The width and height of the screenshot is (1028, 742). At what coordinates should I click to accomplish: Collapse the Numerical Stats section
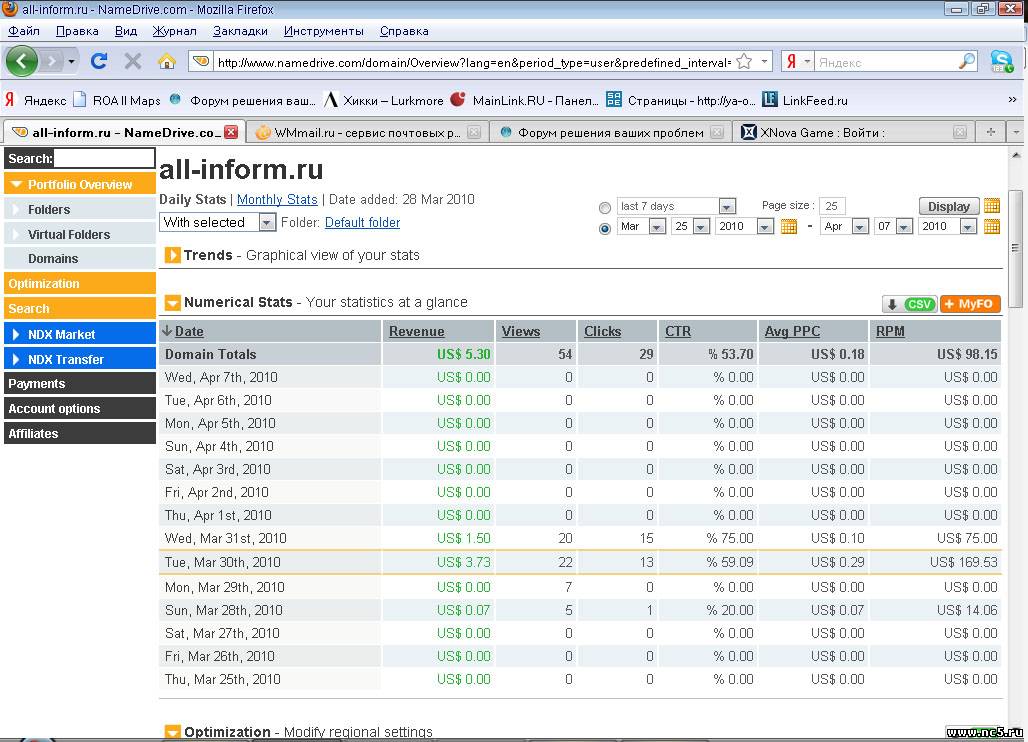pos(172,303)
